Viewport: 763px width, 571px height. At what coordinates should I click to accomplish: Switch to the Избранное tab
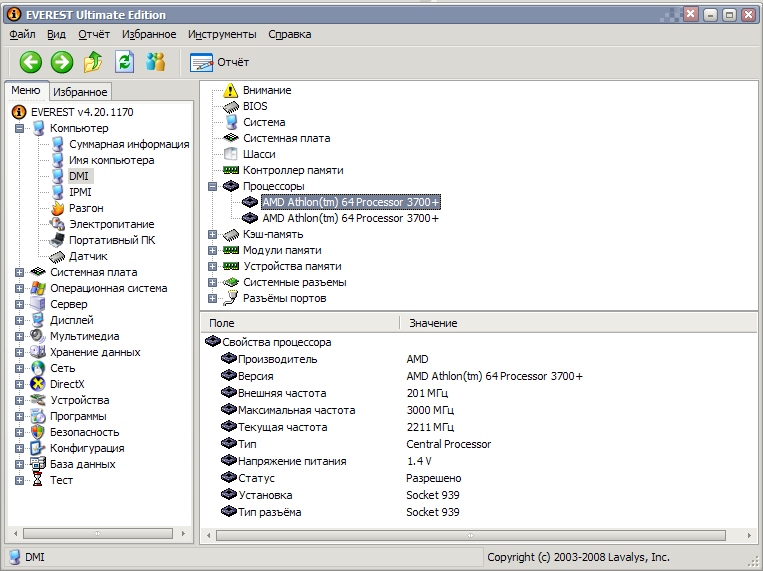(x=80, y=92)
